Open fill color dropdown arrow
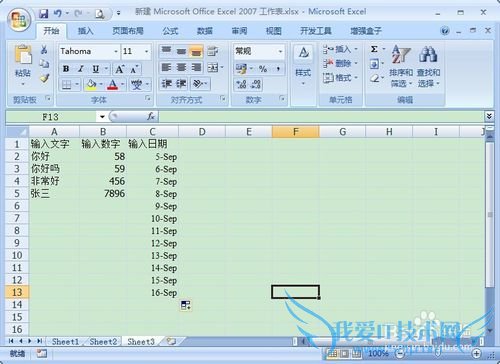The width and height of the screenshot is (500, 364). 101,85
